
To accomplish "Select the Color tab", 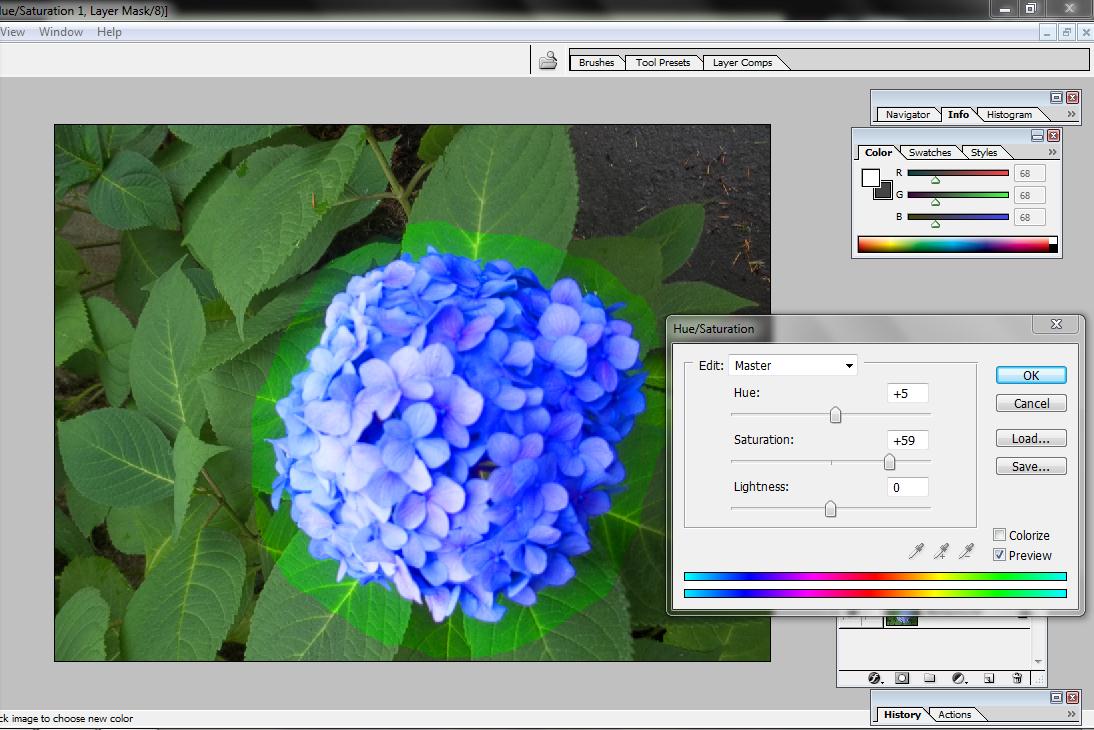I will click(x=878, y=152).
